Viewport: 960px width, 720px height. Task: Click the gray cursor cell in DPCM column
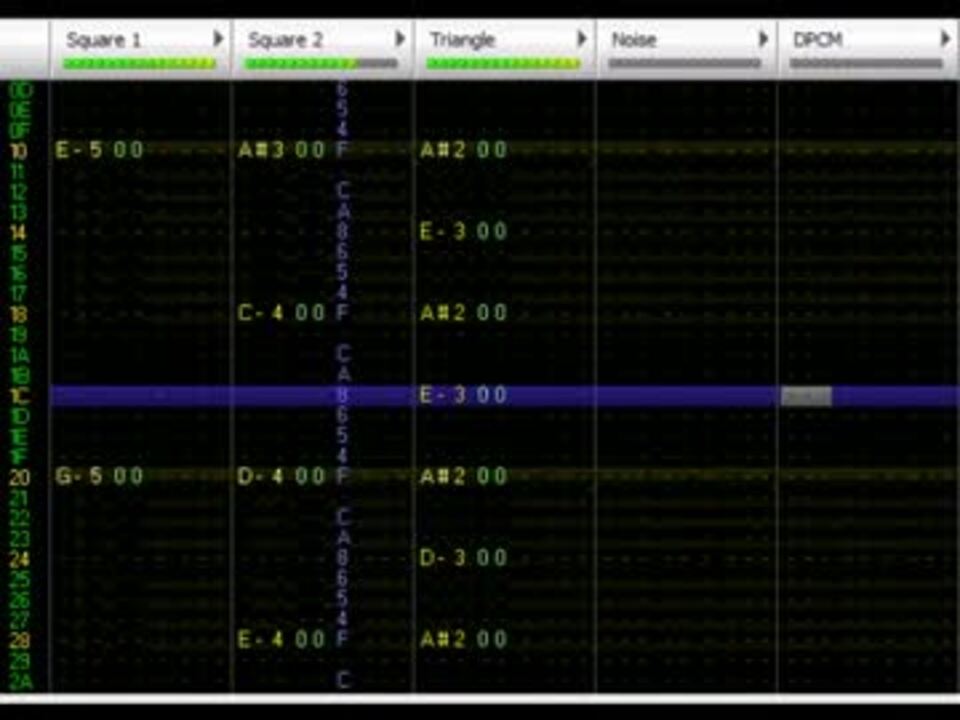tap(806, 396)
